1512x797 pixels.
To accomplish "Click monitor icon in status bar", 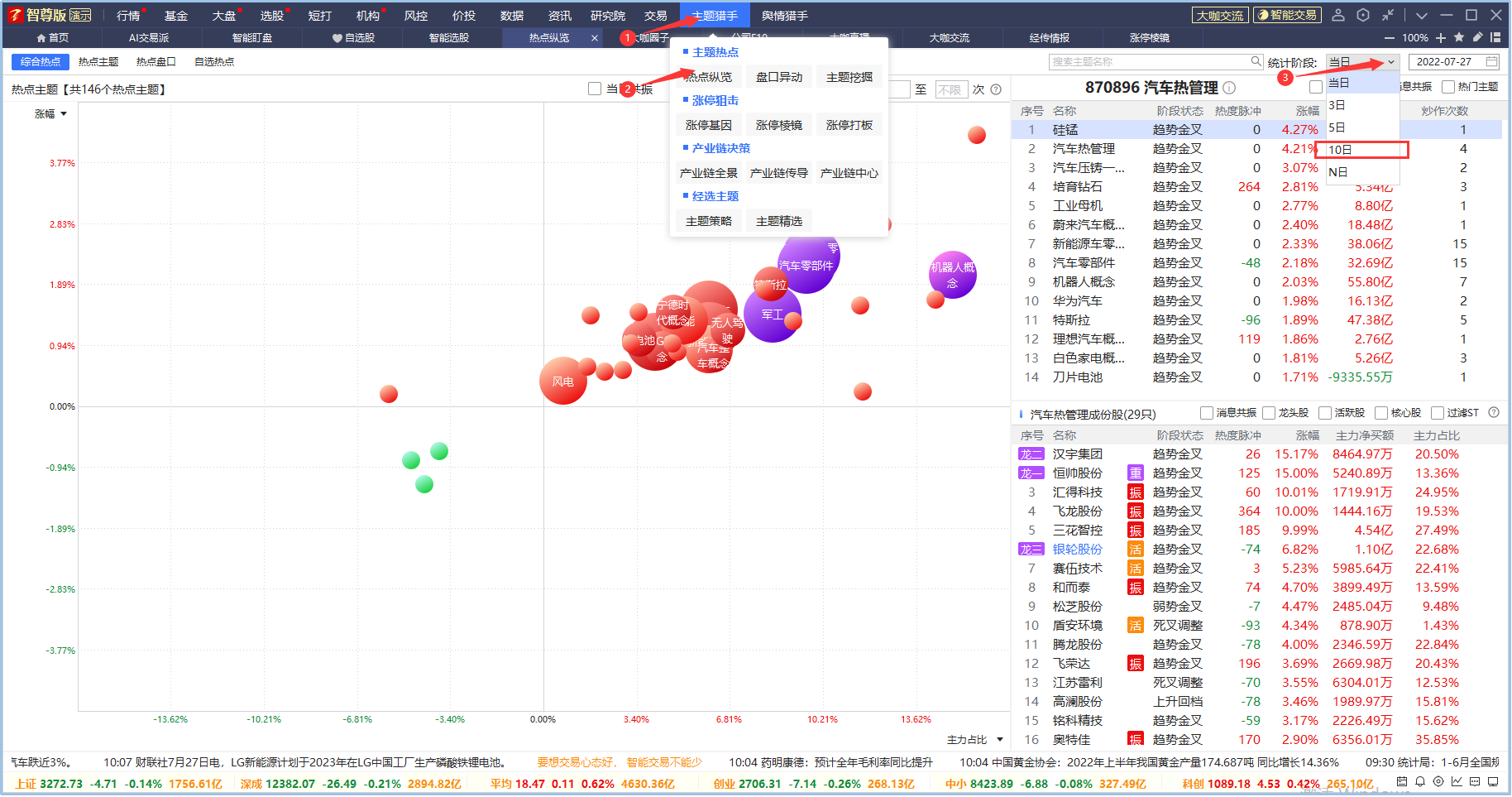I will 1493,781.
